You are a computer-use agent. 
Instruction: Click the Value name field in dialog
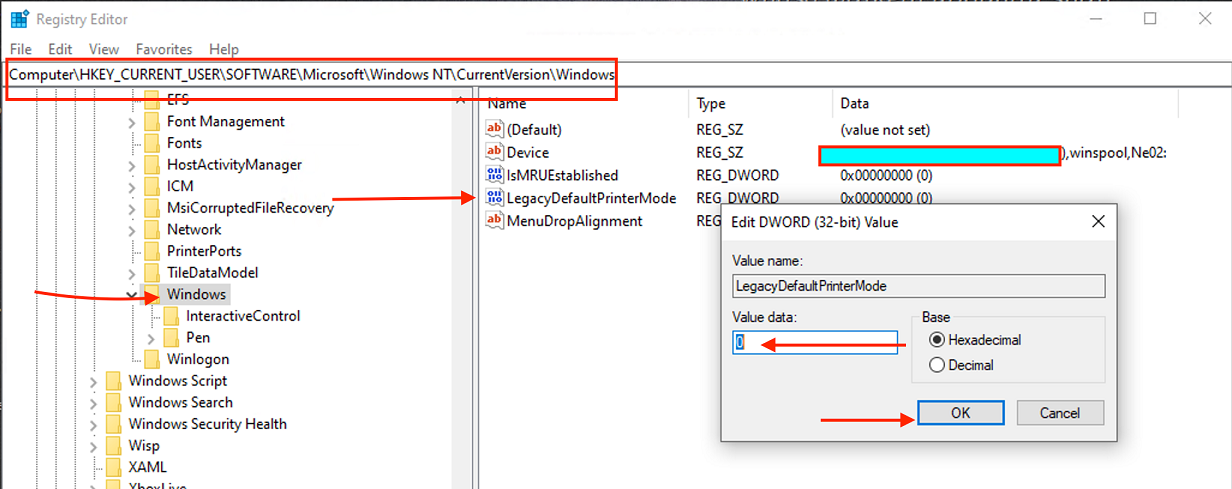918,286
